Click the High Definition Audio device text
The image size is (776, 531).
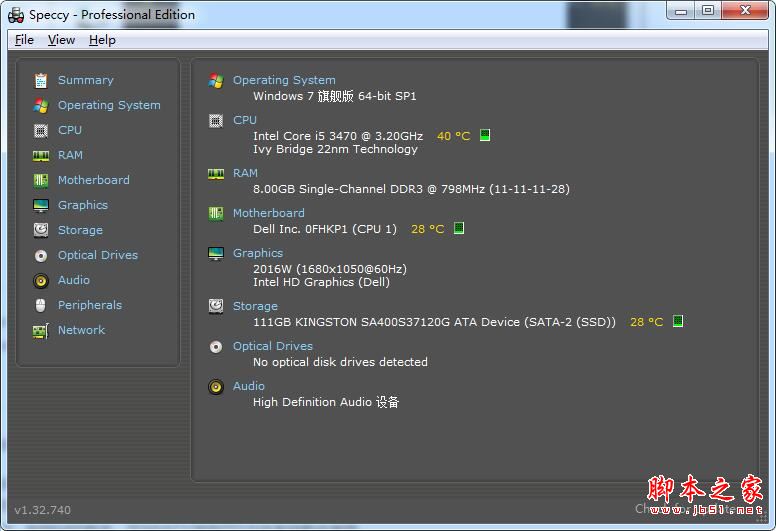[x=326, y=402]
